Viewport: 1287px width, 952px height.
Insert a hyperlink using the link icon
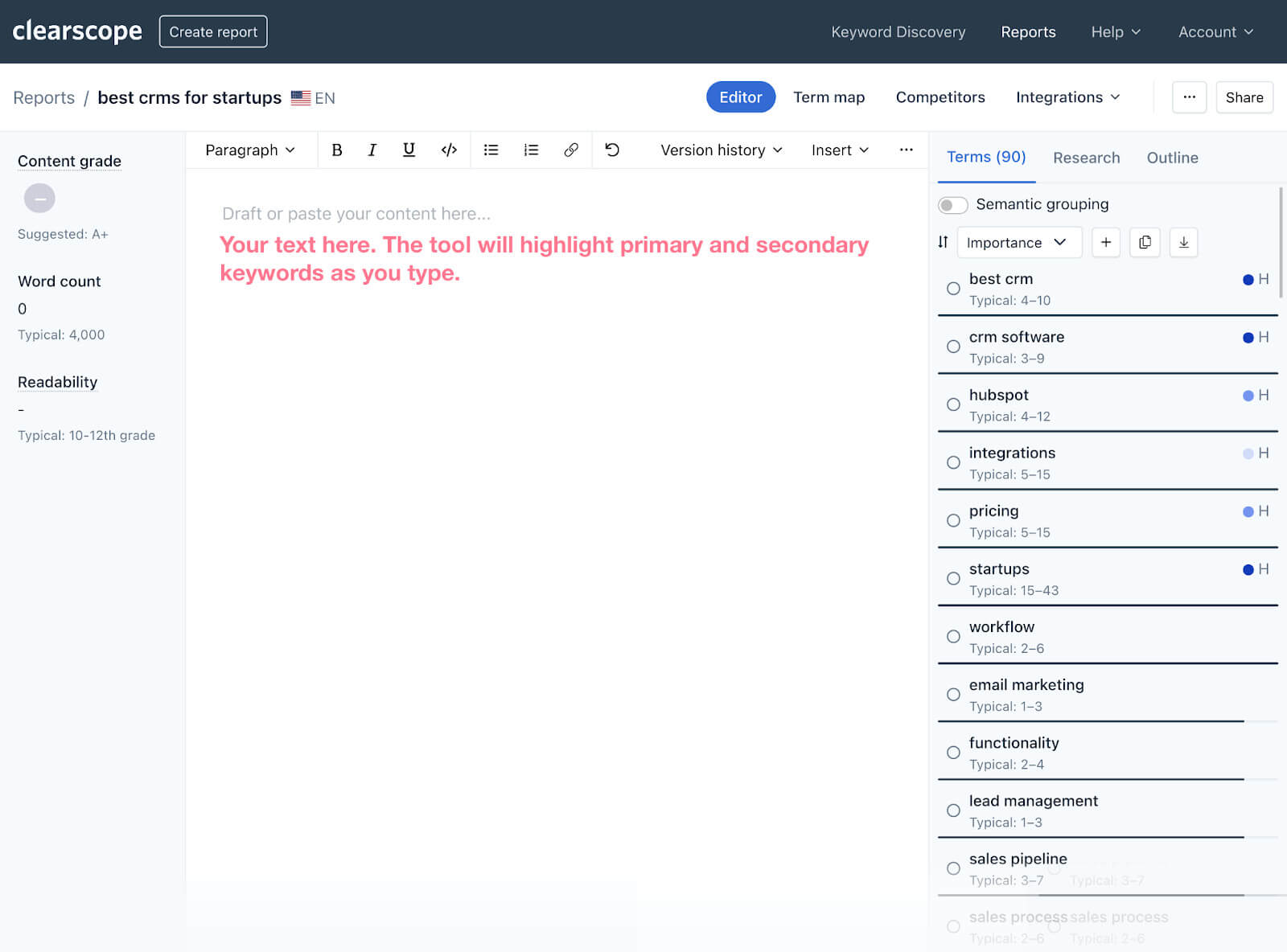[571, 150]
